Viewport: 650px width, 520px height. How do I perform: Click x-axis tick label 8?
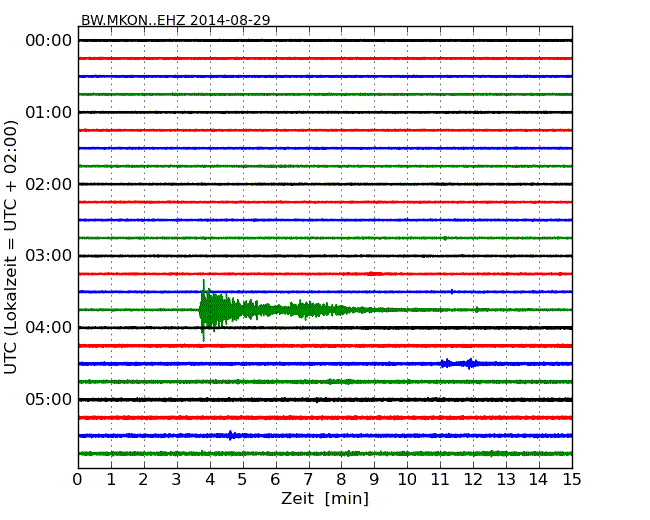tap(341, 480)
